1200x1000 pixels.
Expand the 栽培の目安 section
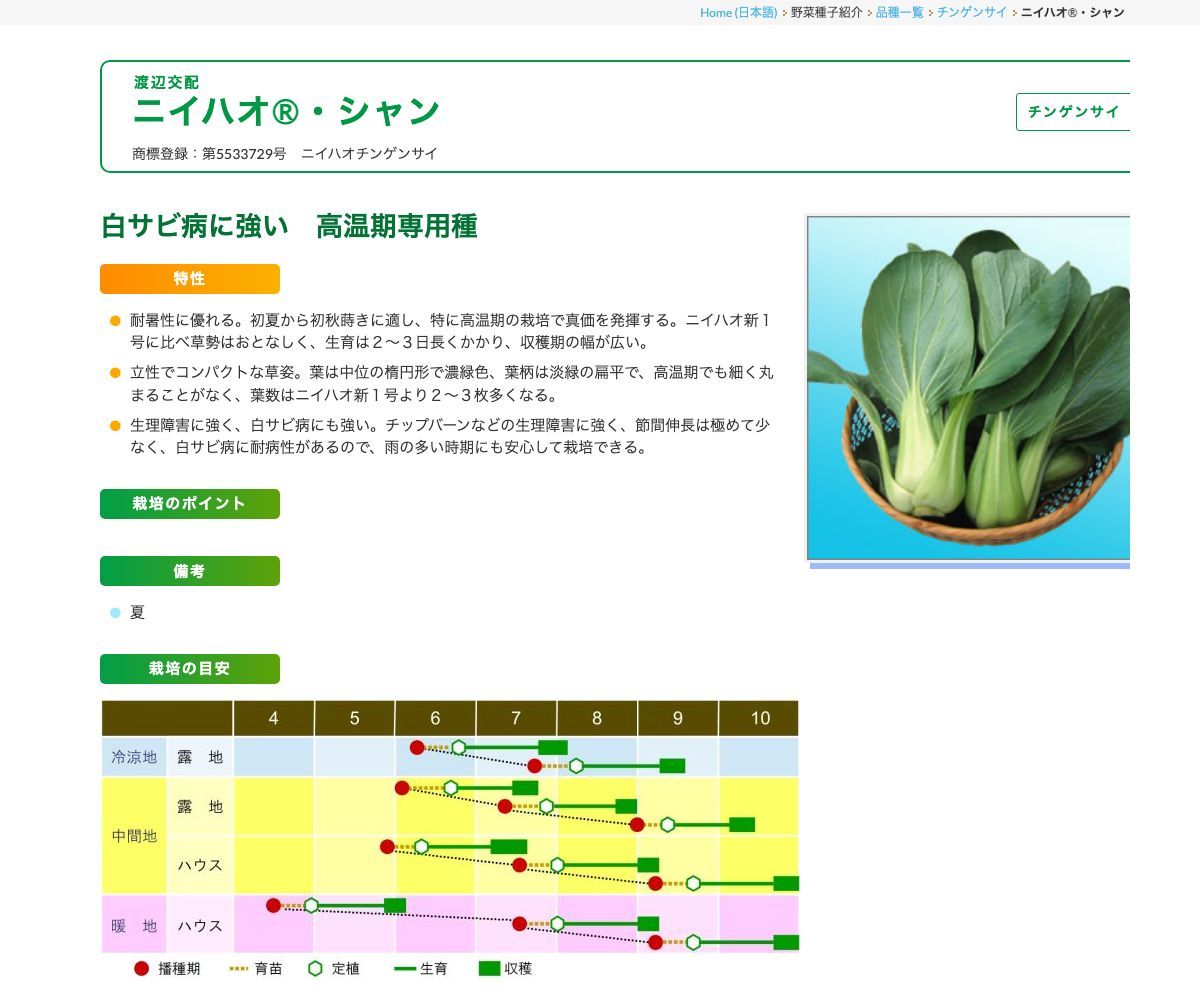(190, 669)
